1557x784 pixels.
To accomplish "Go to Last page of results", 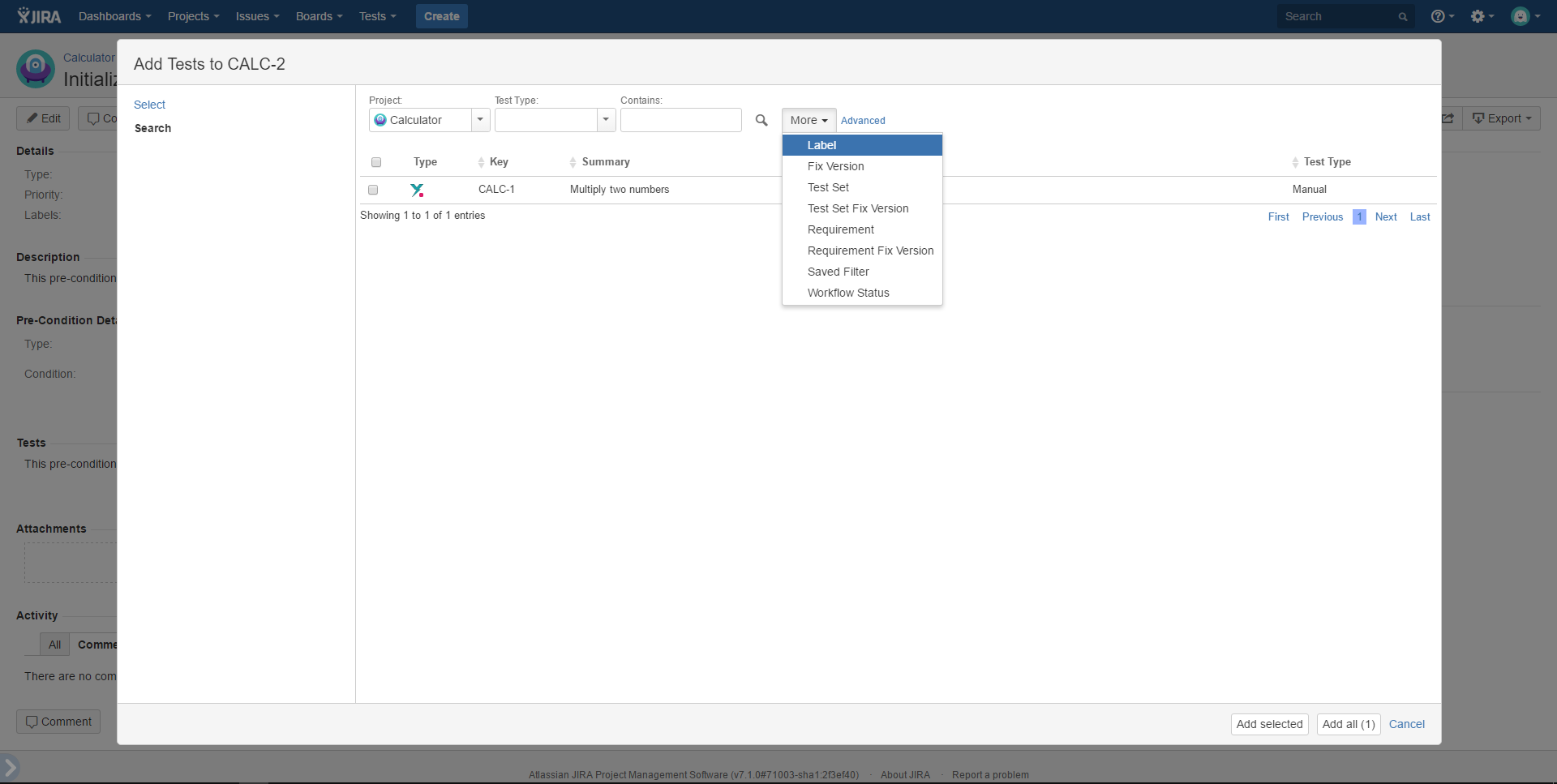I will pyautogui.click(x=1420, y=216).
